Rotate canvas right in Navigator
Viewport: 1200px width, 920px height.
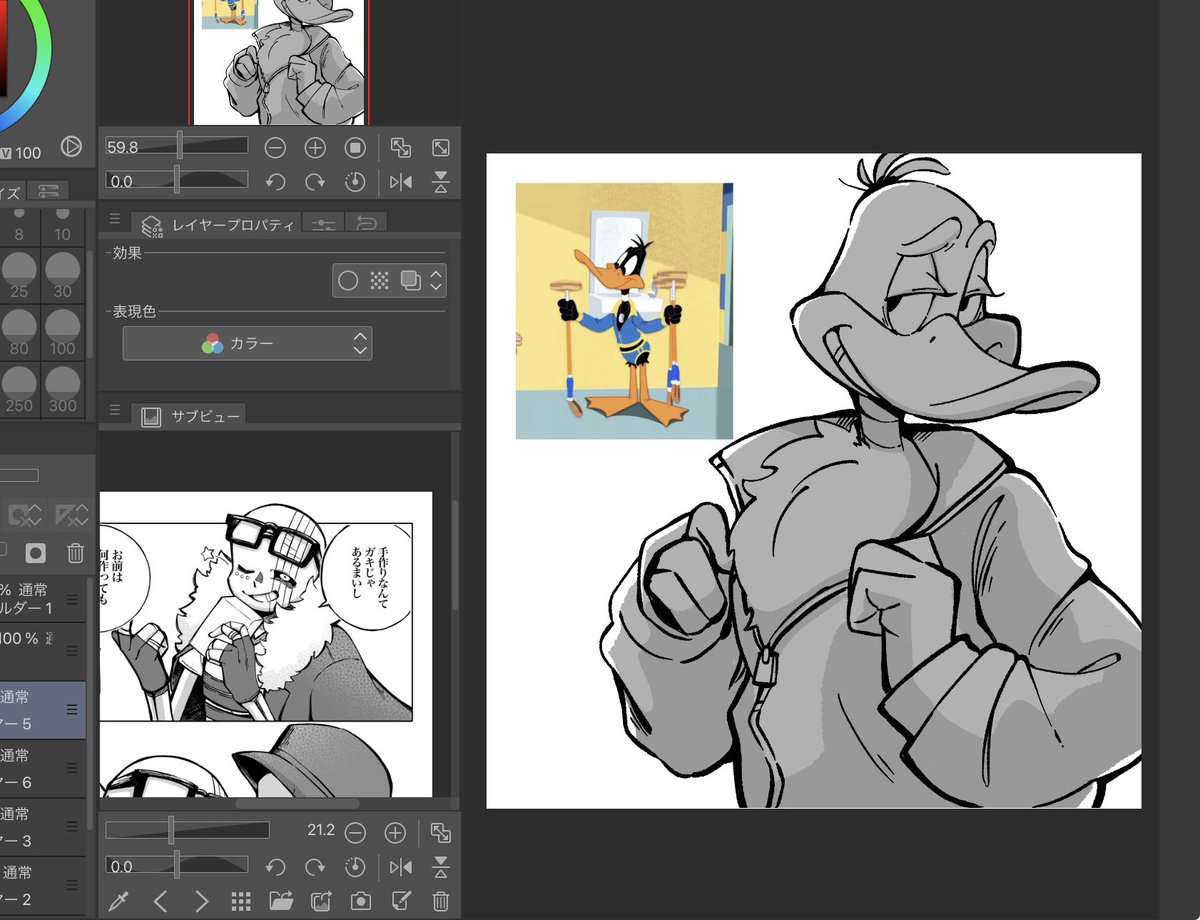[315, 182]
